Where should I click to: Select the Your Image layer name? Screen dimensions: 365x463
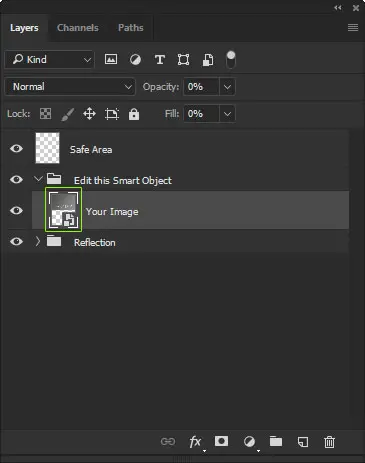pos(112,212)
